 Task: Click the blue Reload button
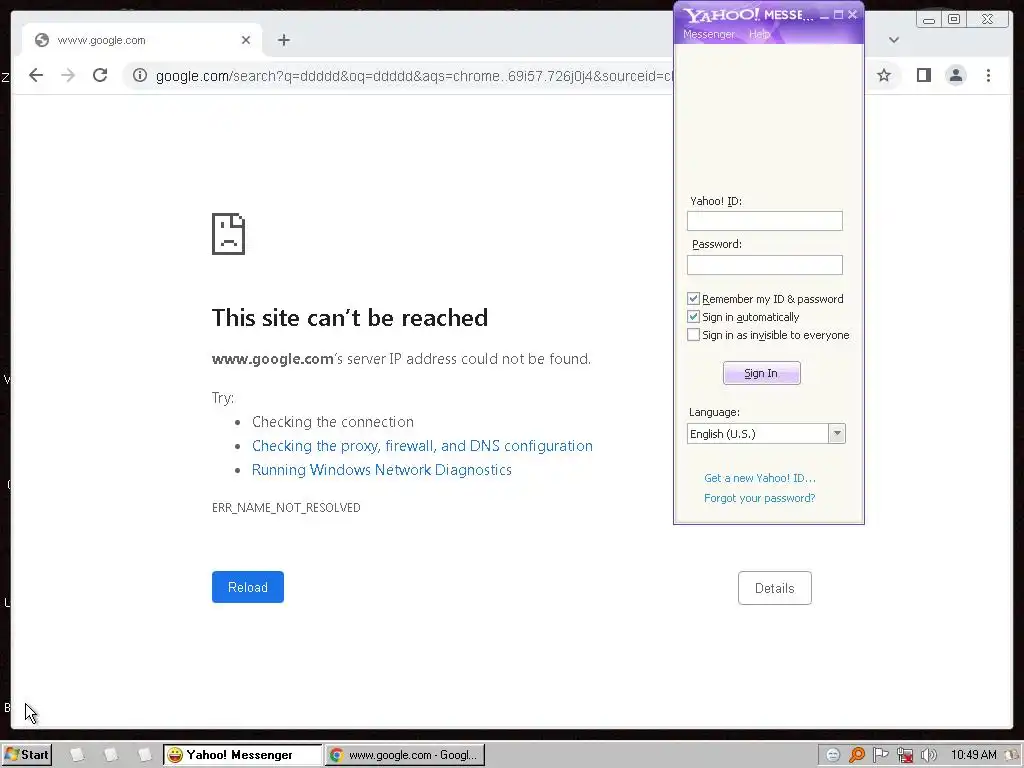pyautogui.click(x=248, y=587)
